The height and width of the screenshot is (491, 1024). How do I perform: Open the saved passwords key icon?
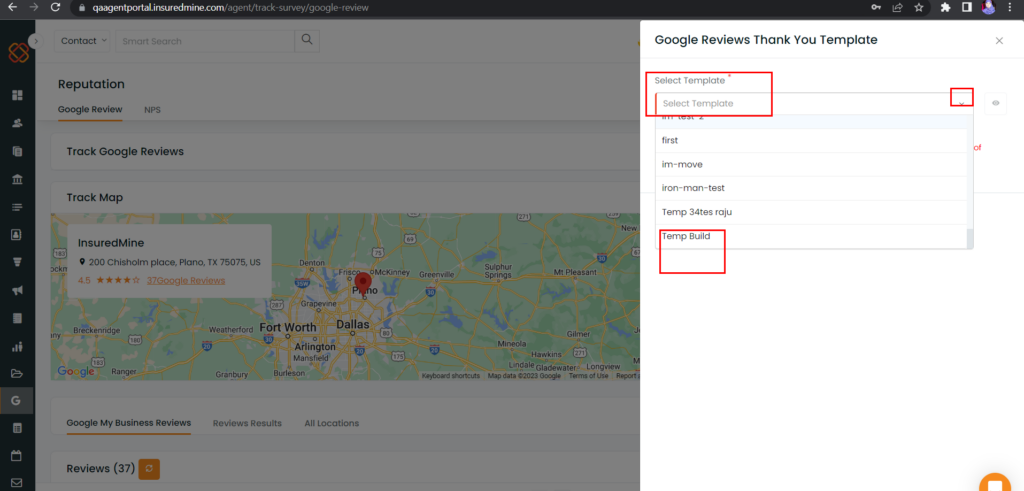point(876,7)
